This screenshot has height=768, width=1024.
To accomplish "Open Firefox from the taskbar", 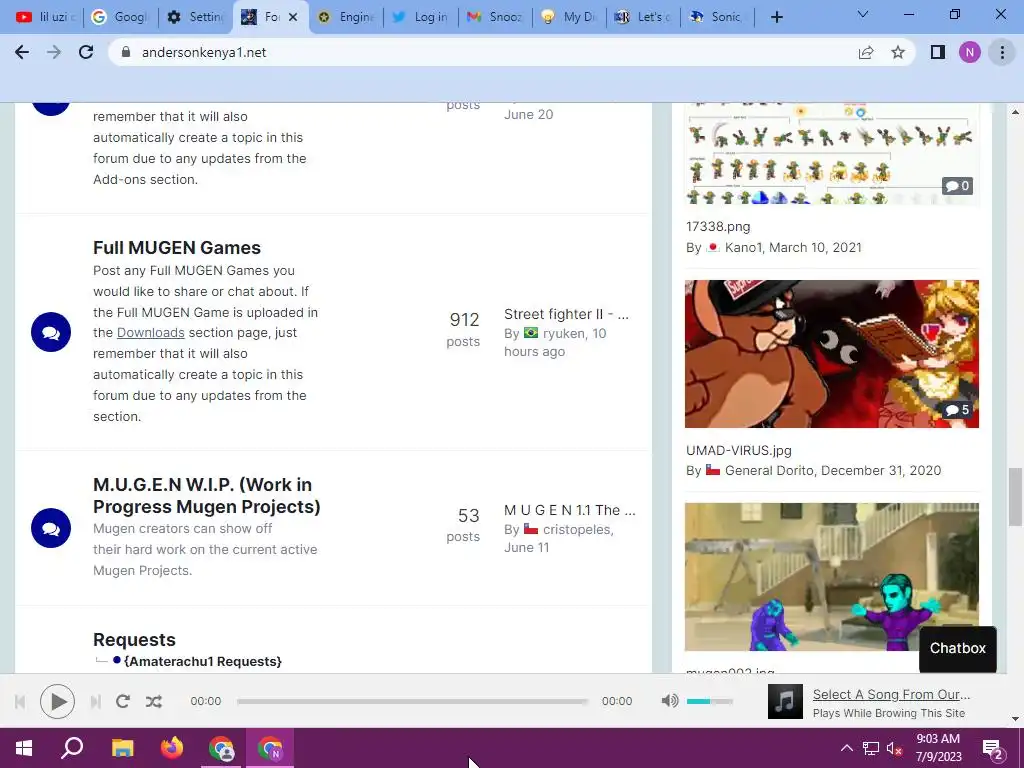I will click(172, 748).
